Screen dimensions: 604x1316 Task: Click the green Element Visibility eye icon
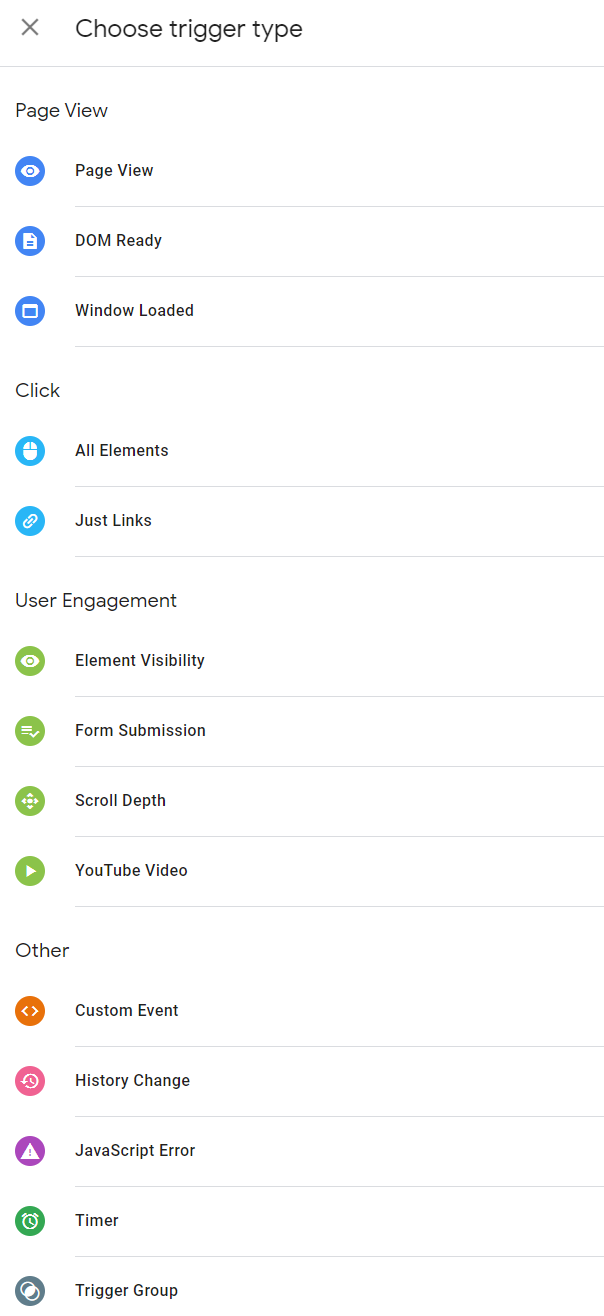tap(30, 661)
